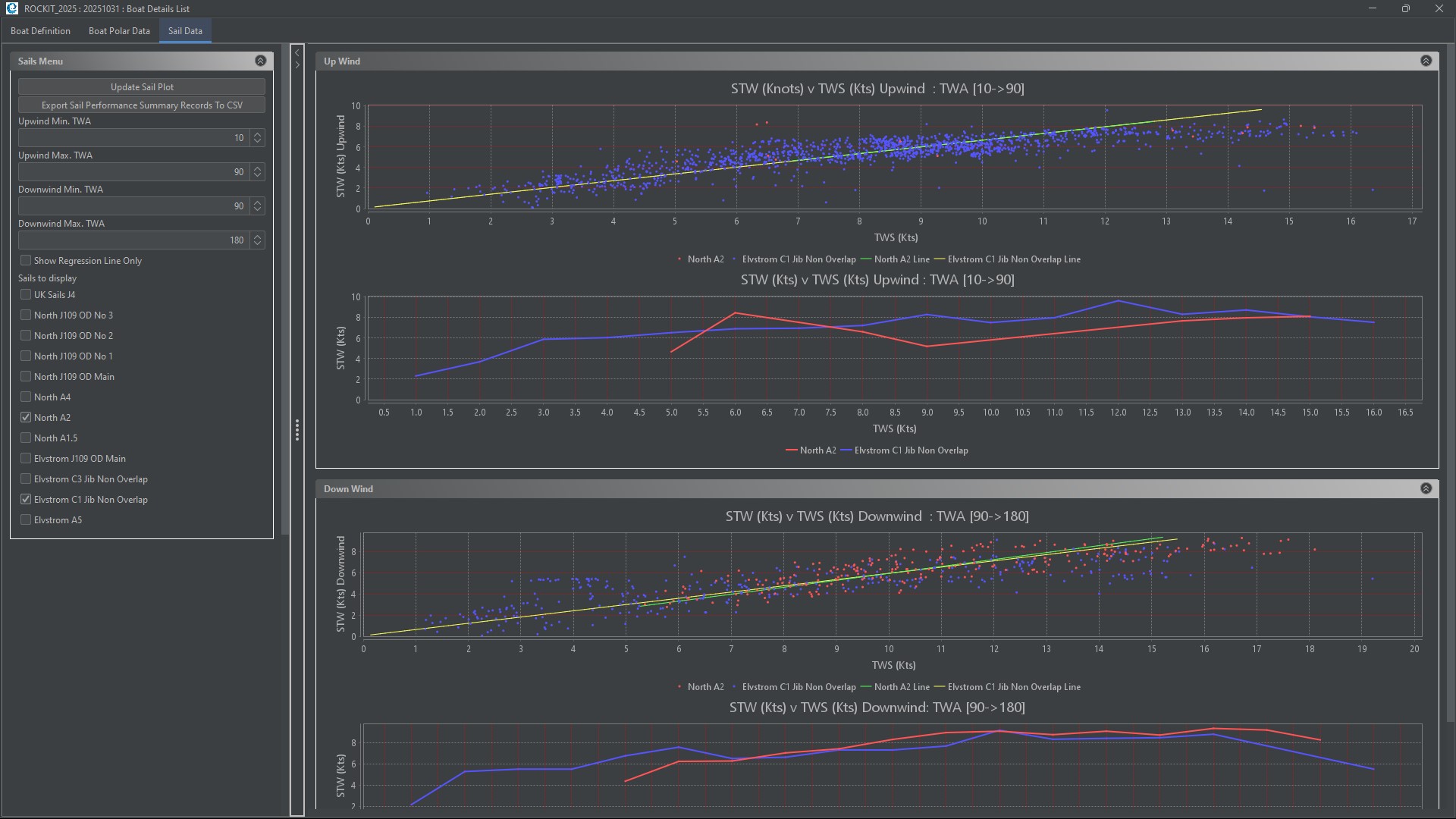This screenshot has height=819, width=1456.
Task: Check the UK Sails J4 checkbox
Action: (26, 294)
